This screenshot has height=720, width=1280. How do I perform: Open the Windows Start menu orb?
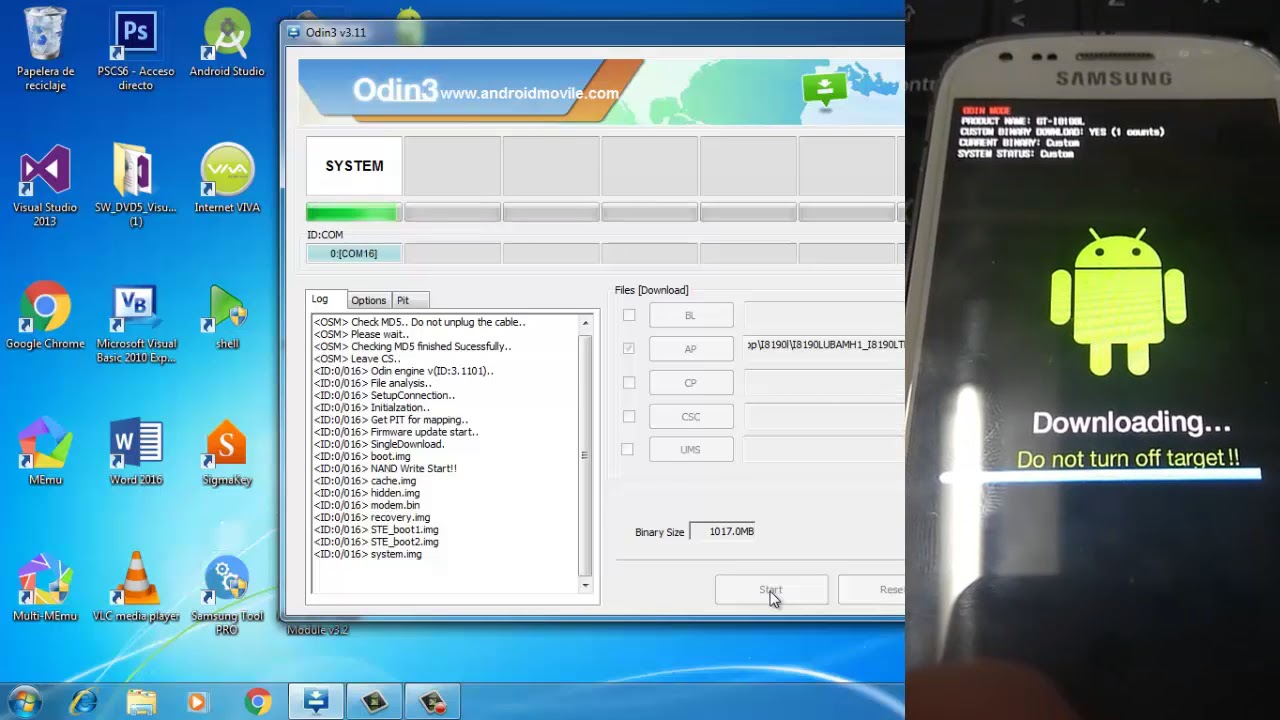24,701
